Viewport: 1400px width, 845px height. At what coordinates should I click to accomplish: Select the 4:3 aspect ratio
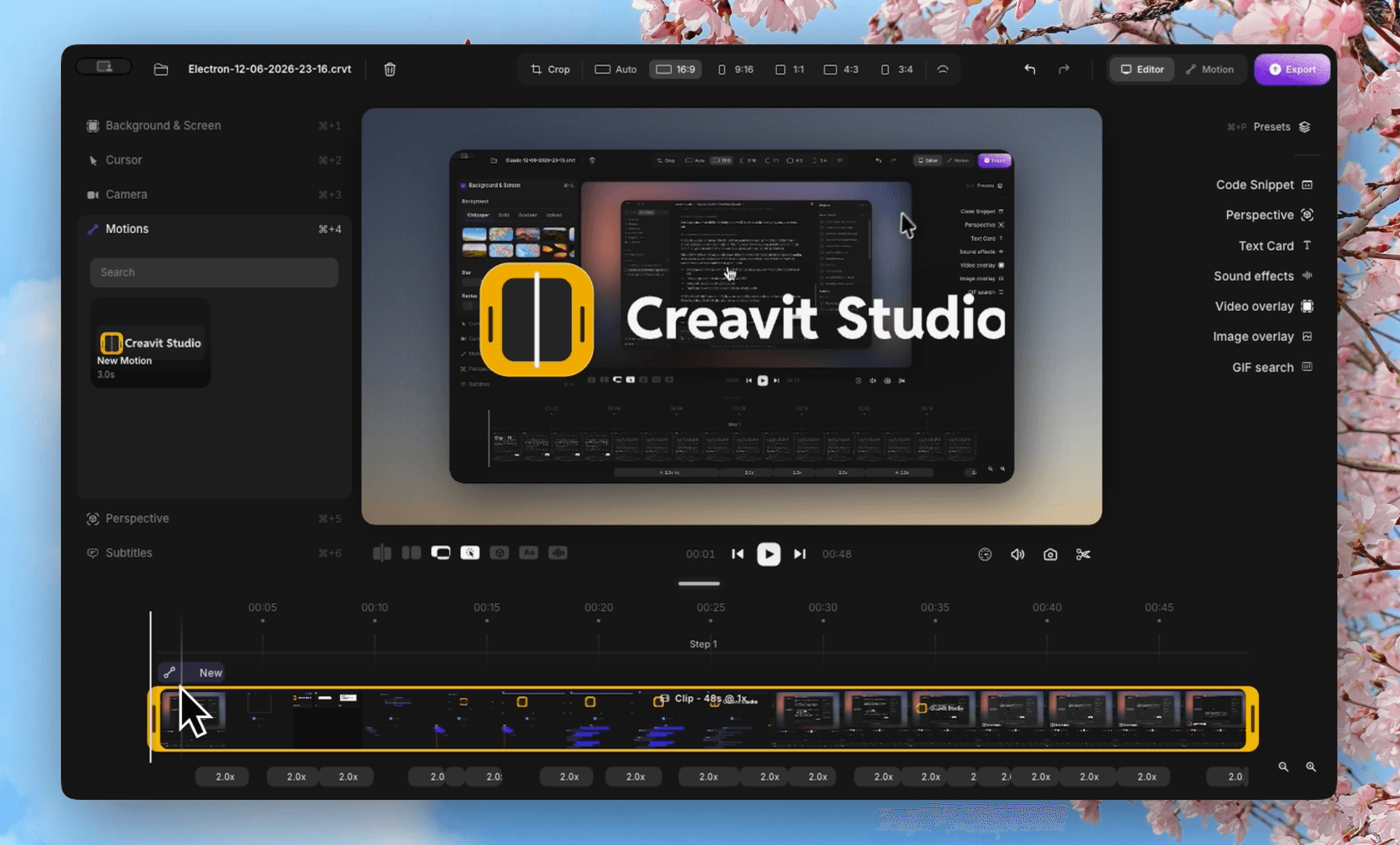tap(841, 69)
